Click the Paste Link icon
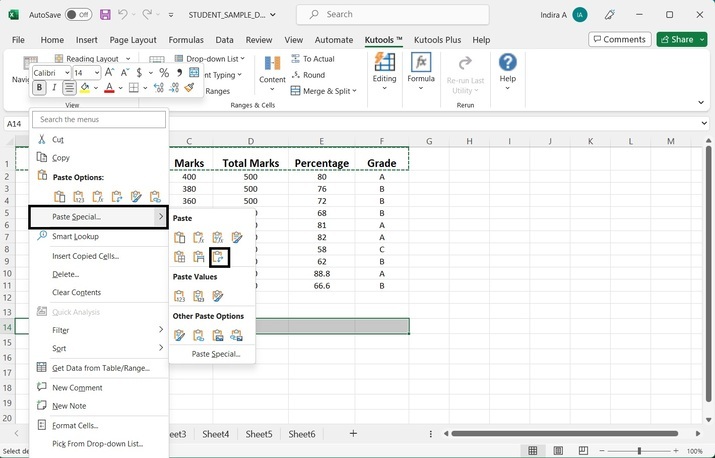Viewport: 715px width, 458px height. click(199, 335)
